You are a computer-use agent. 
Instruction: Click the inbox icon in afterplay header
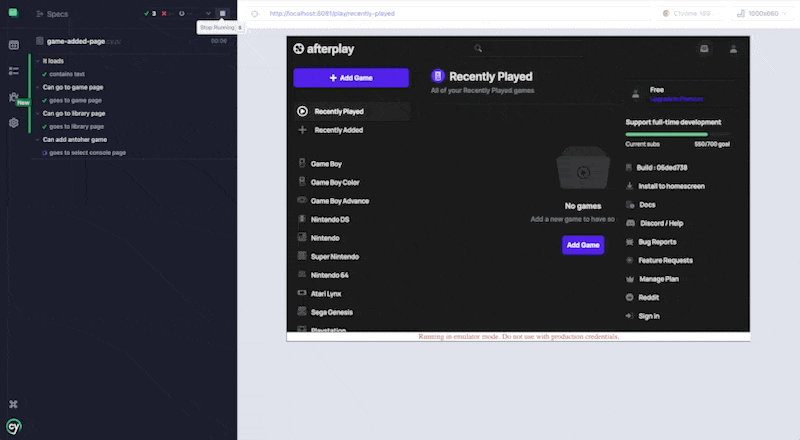704,48
